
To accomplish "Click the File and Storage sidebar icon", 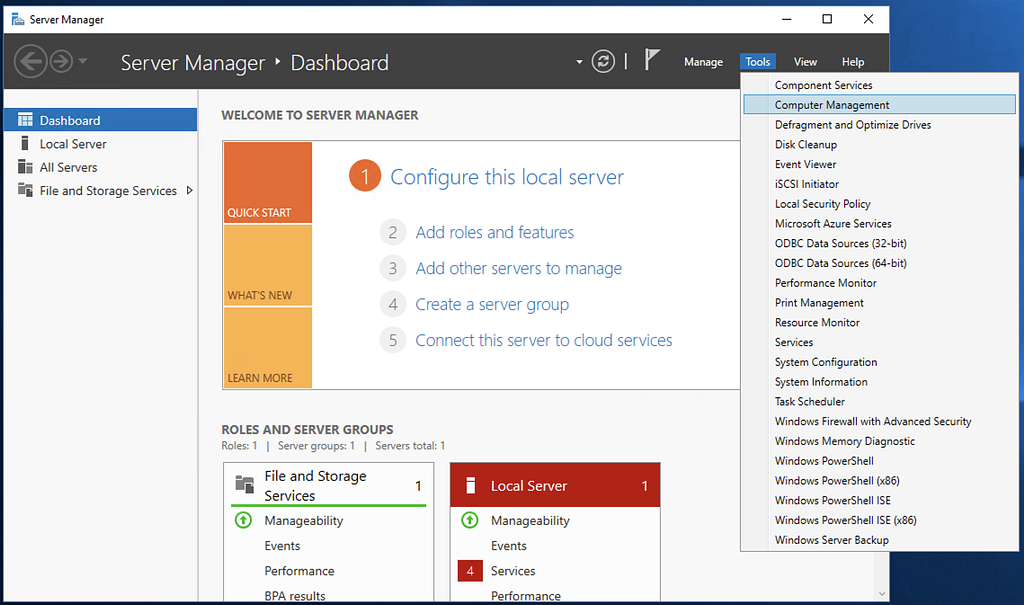I will (x=25, y=190).
